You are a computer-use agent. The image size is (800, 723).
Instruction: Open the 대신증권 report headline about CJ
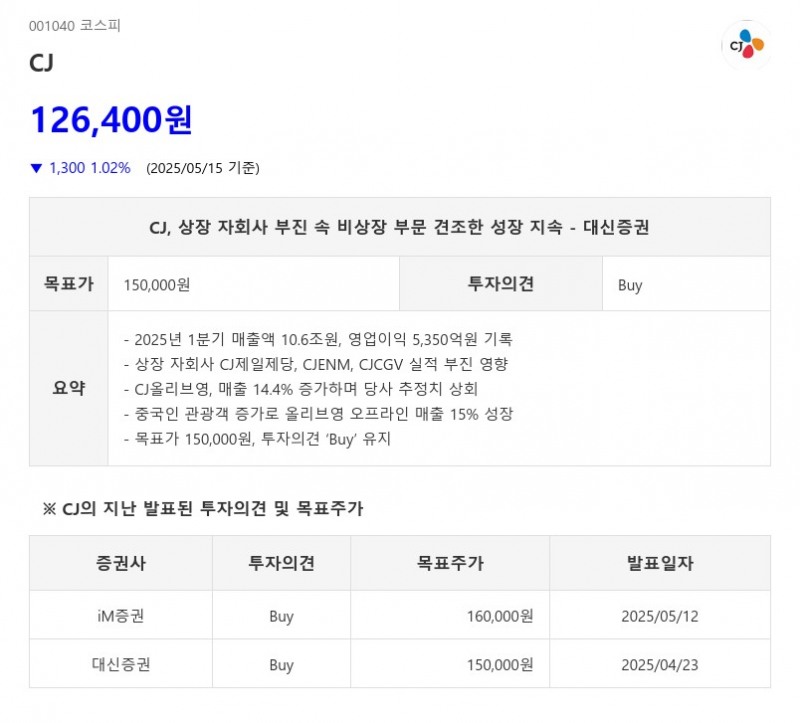[x=400, y=228]
